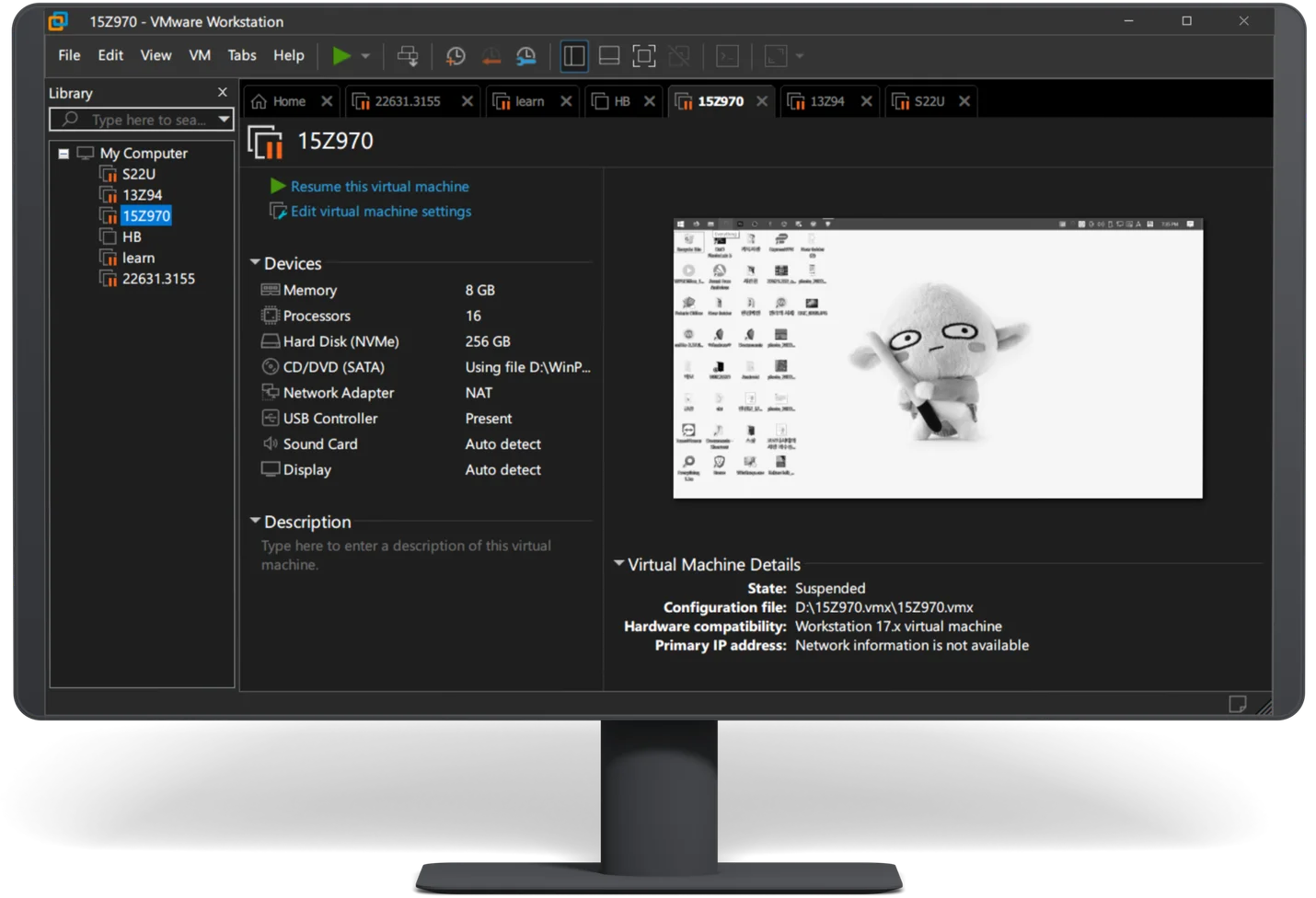Image resolution: width=1316 pixels, height=898 pixels.
Task: Close the 13Z94 tab
Action: (x=866, y=101)
